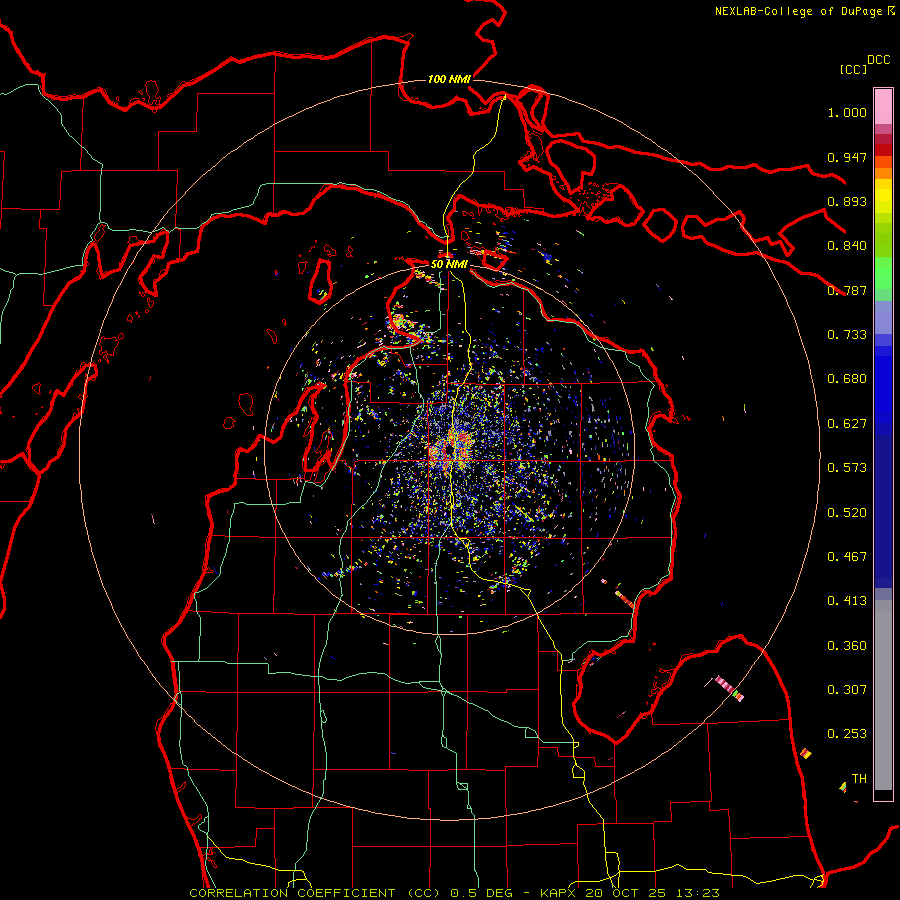Click the DCC product label

tap(878, 60)
